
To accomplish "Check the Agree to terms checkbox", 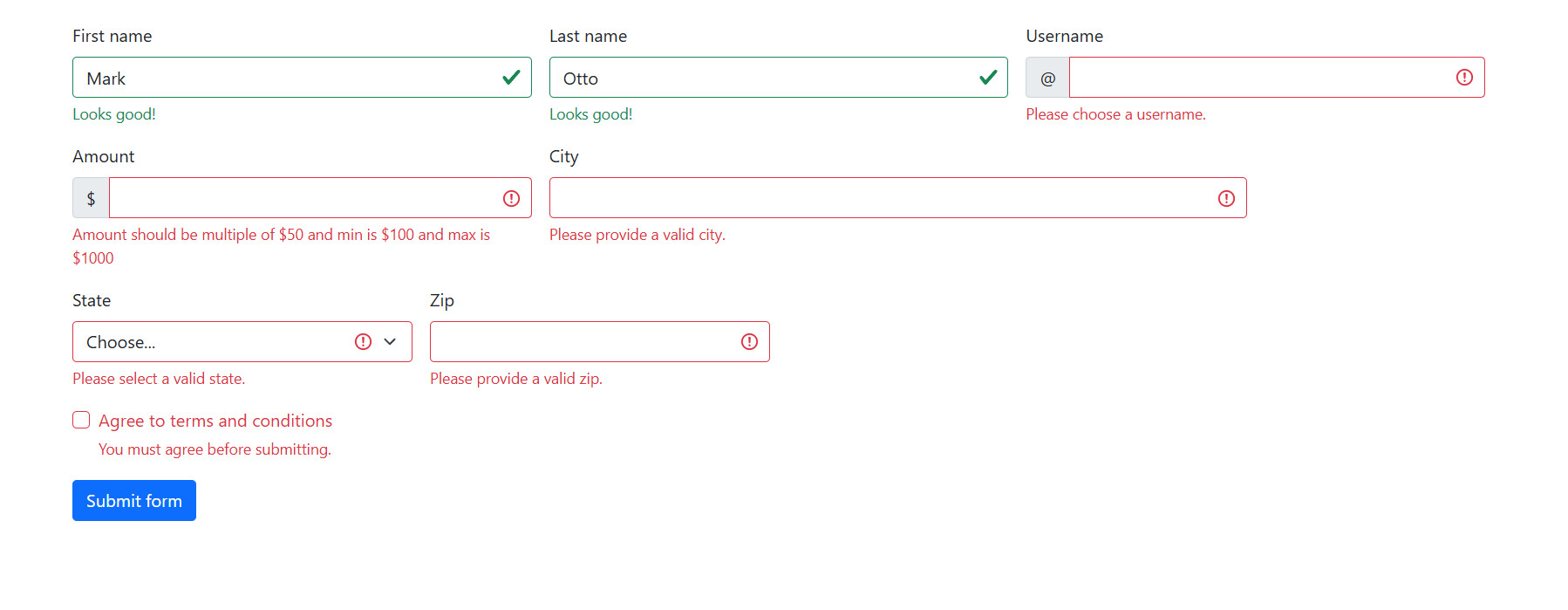I will 81,421.
